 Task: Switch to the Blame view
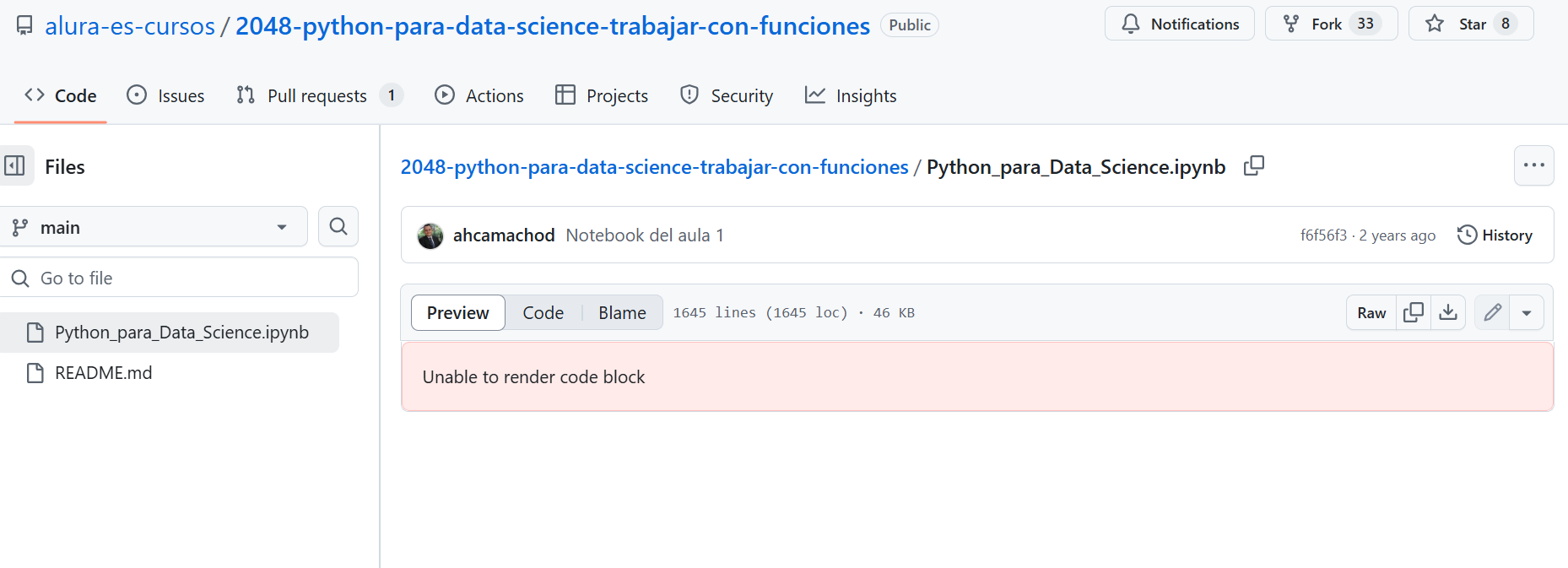click(622, 312)
